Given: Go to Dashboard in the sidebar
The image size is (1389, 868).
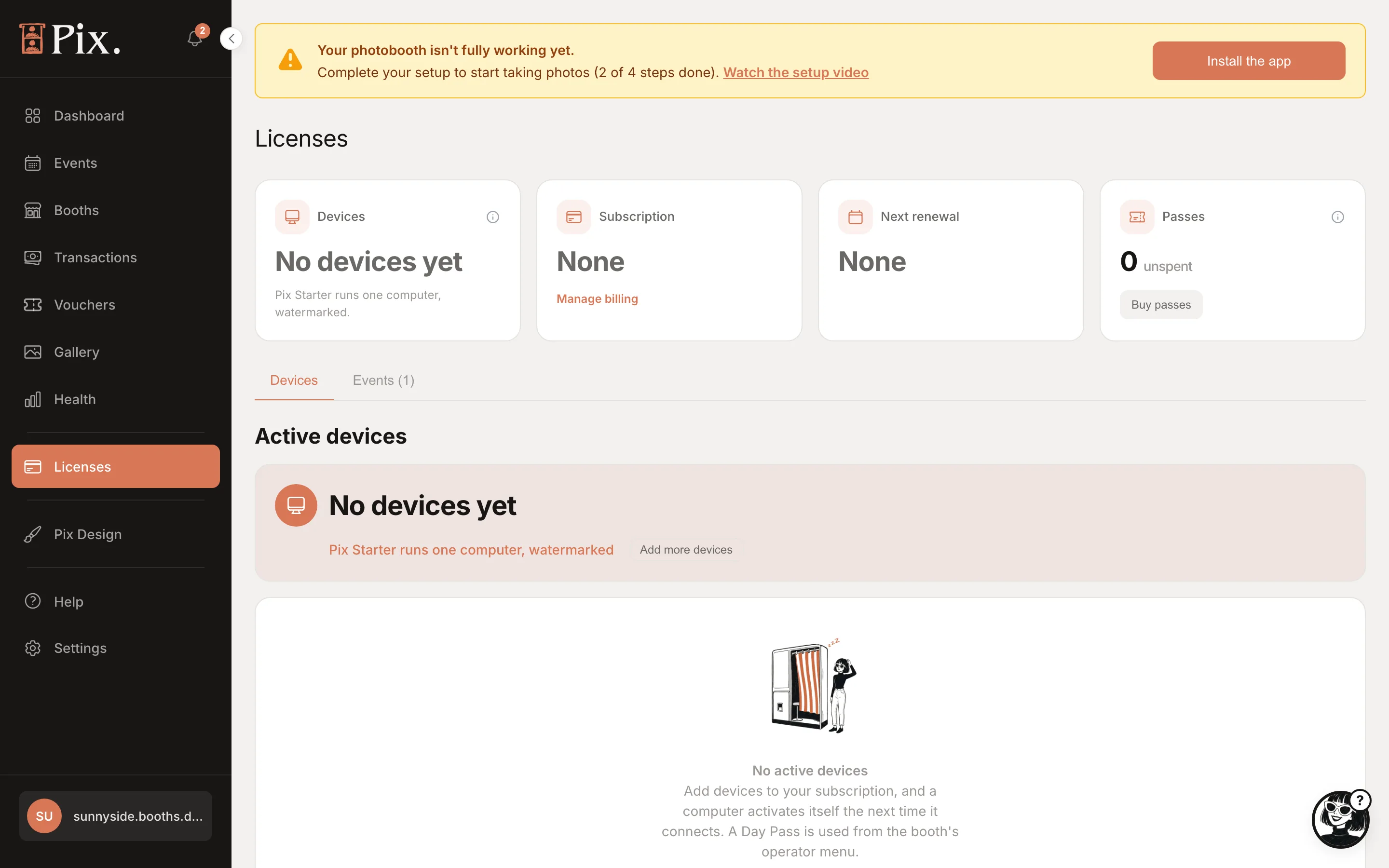Looking at the screenshot, I should 115,116.
